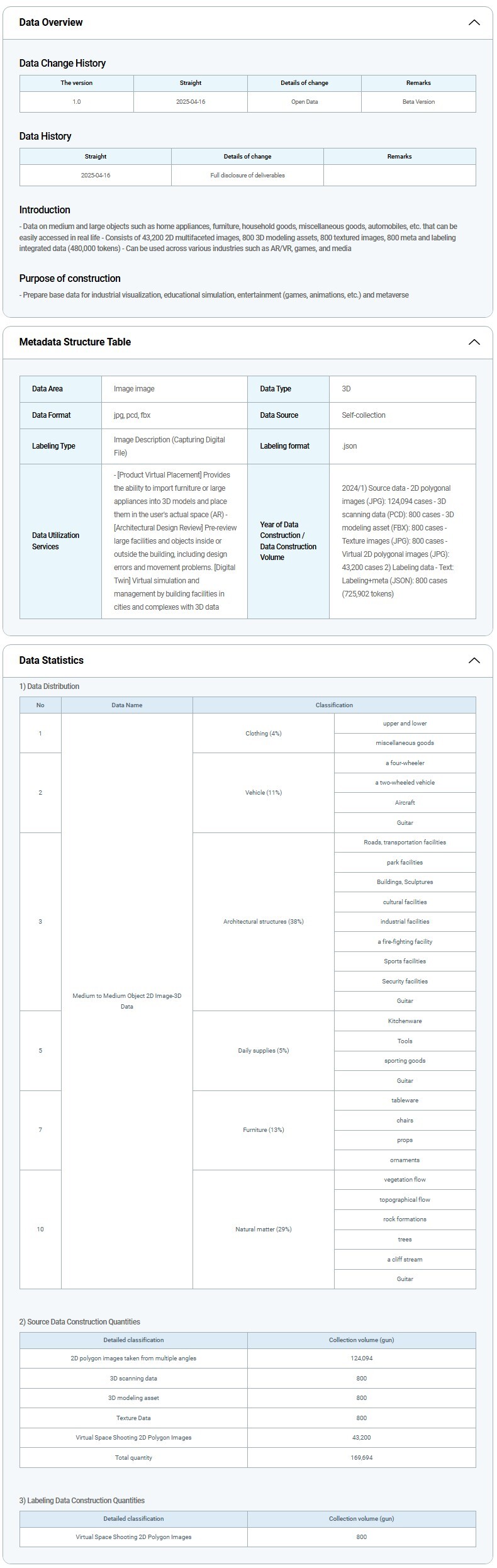The height and width of the screenshot is (1568, 497).
Task: Click the Beta Version remarks cell
Action: [418, 102]
